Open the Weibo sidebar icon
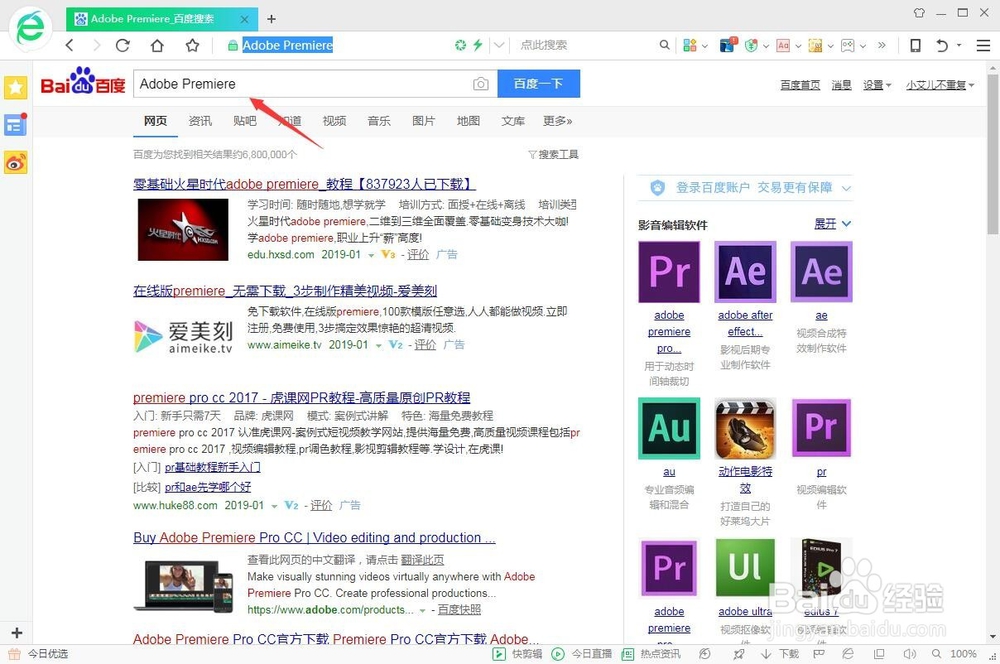The height and width of the screenshot is (664, 1000). click(15, 163)
